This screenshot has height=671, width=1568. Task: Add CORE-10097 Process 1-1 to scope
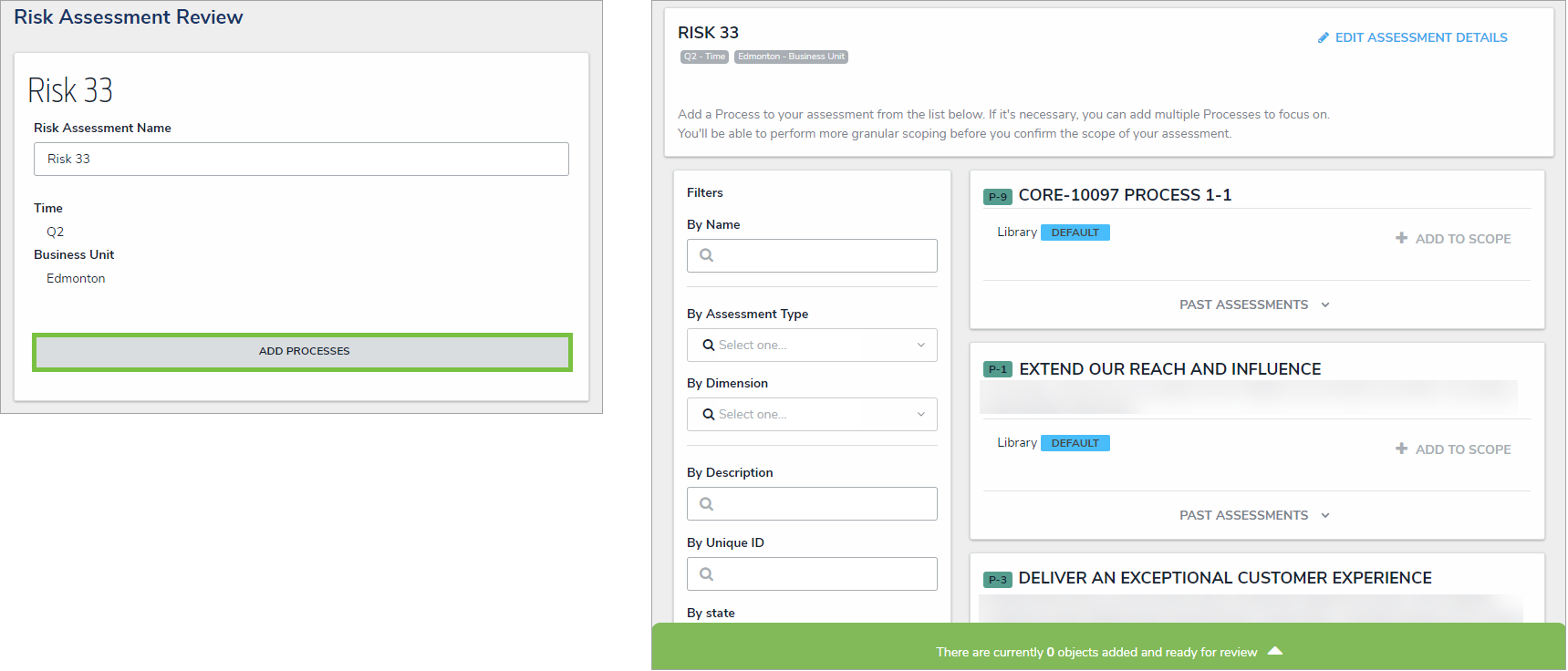1462,239
